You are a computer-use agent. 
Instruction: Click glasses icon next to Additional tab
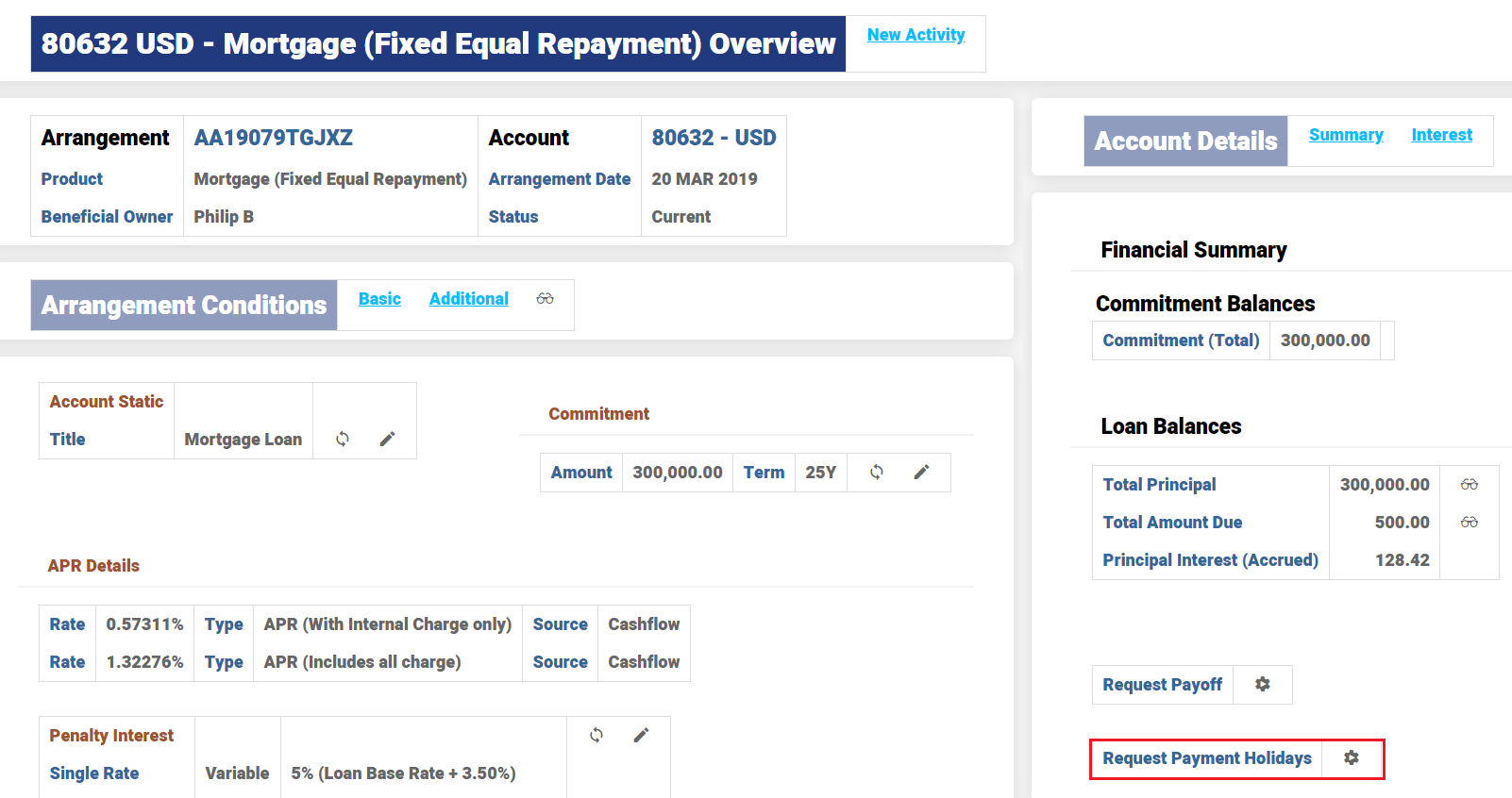coord(546,299)
